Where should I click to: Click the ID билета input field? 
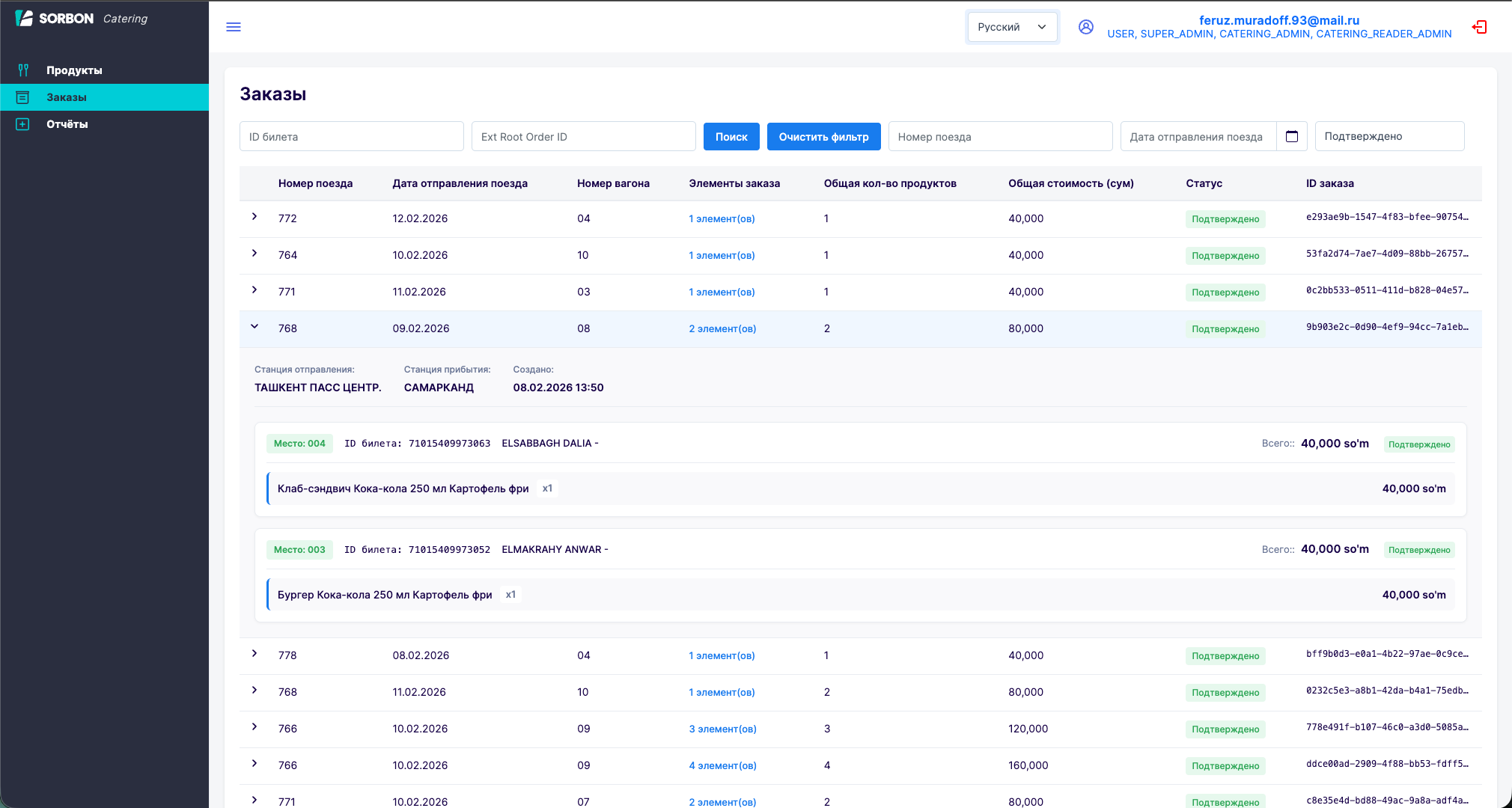pyautogui.click(x=351, y=136)
